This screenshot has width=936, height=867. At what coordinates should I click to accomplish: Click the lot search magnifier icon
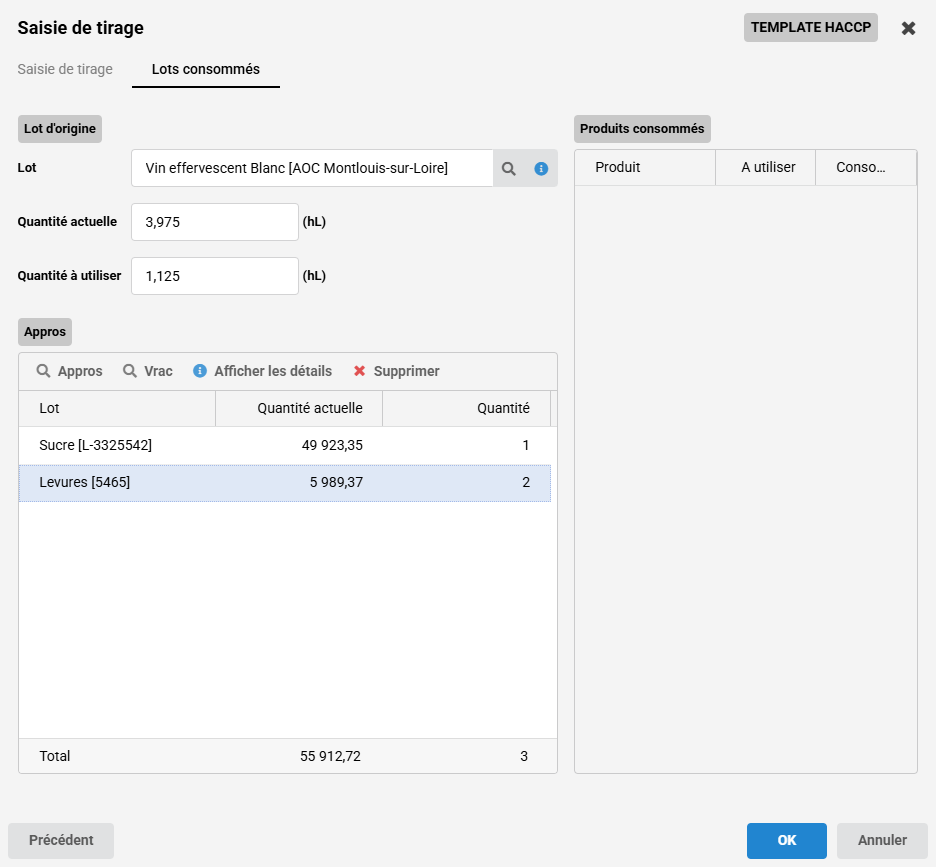(509, 169)
